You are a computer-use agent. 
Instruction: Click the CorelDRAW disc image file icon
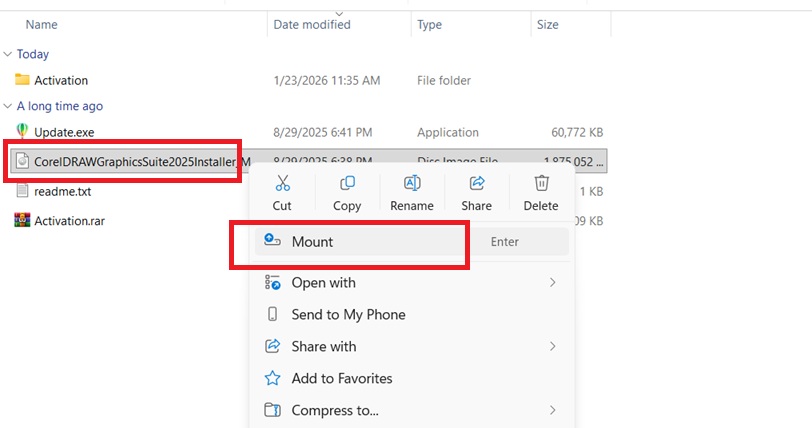pyautogui.click(x=22, y=161)
